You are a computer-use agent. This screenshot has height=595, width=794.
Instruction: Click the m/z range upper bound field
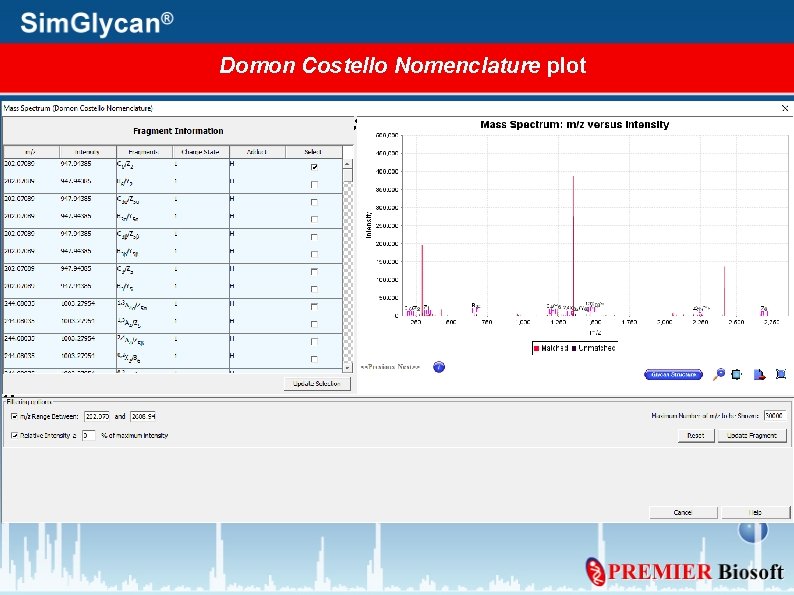point(143,416)
